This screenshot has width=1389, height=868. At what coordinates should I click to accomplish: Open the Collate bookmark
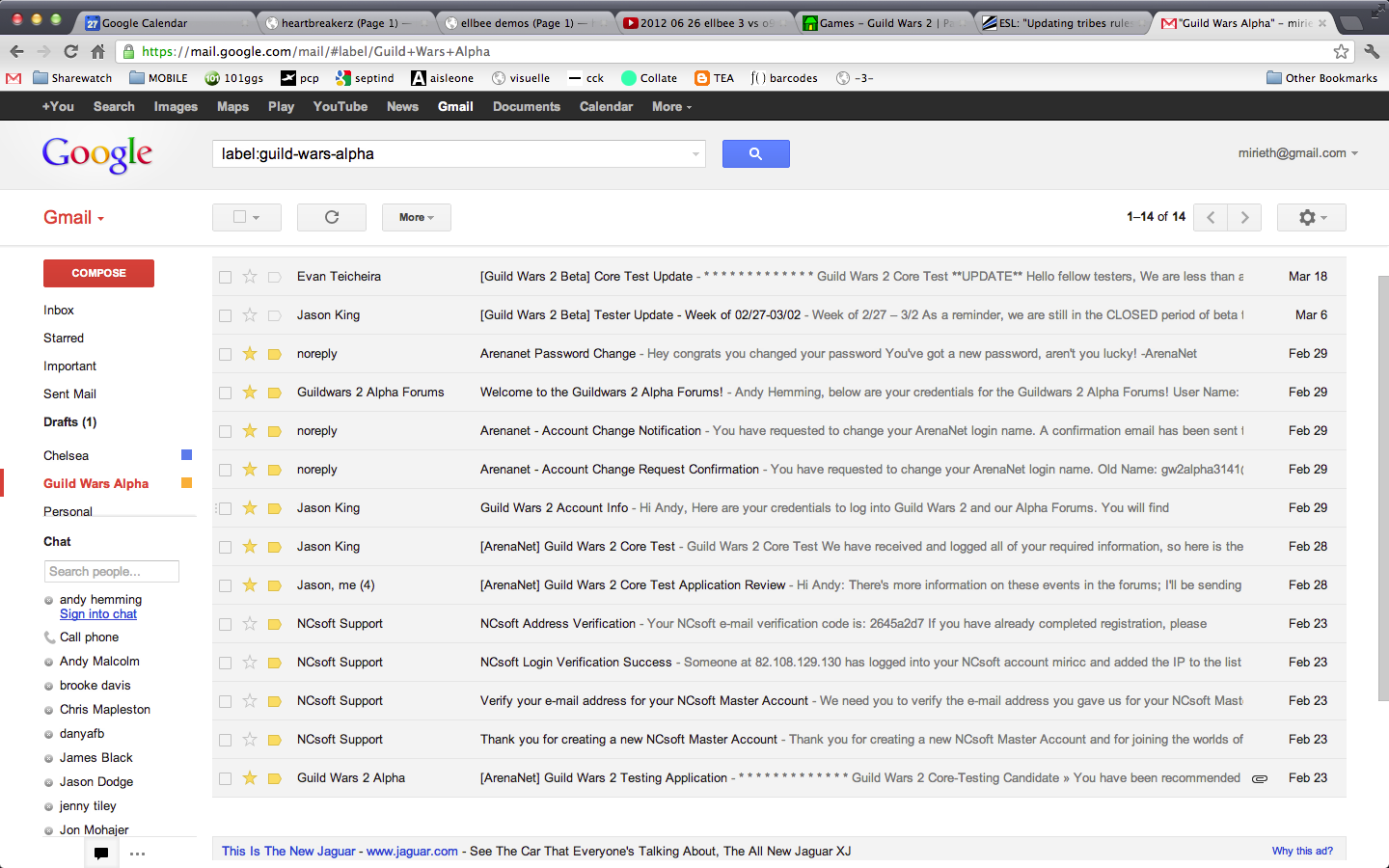click(649, 78)
